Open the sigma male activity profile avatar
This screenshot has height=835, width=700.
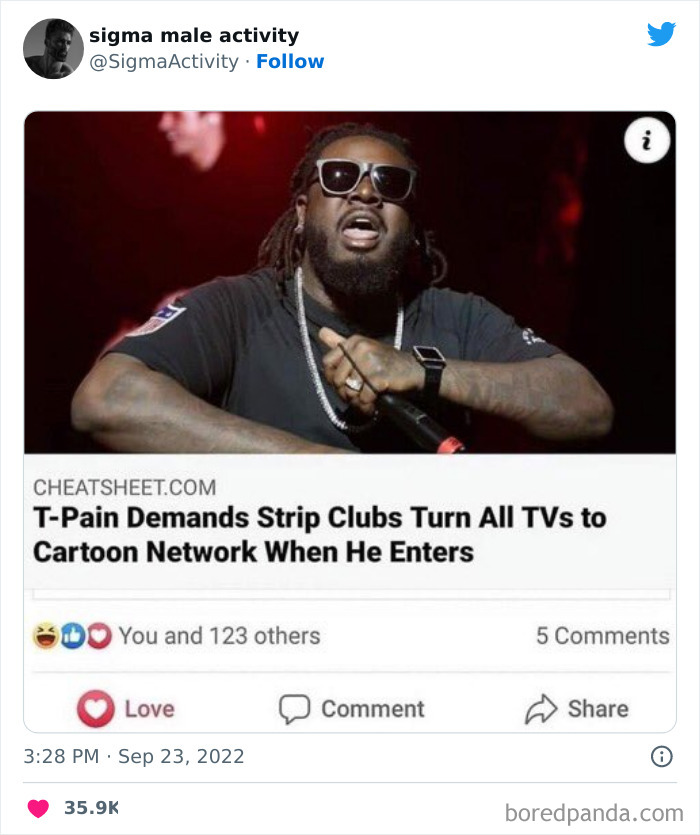click(53, 49)
